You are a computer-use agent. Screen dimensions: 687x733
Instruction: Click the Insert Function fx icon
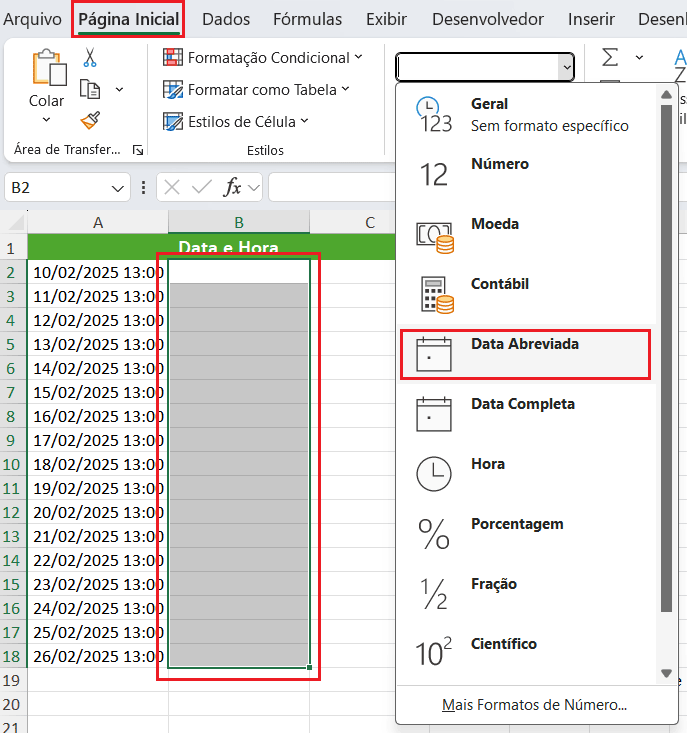(232, 187)
